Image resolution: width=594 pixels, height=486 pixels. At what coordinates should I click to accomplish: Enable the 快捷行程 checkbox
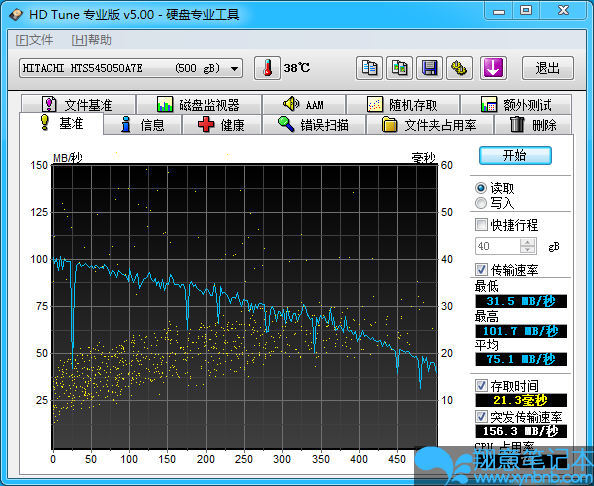pos(481,225)
